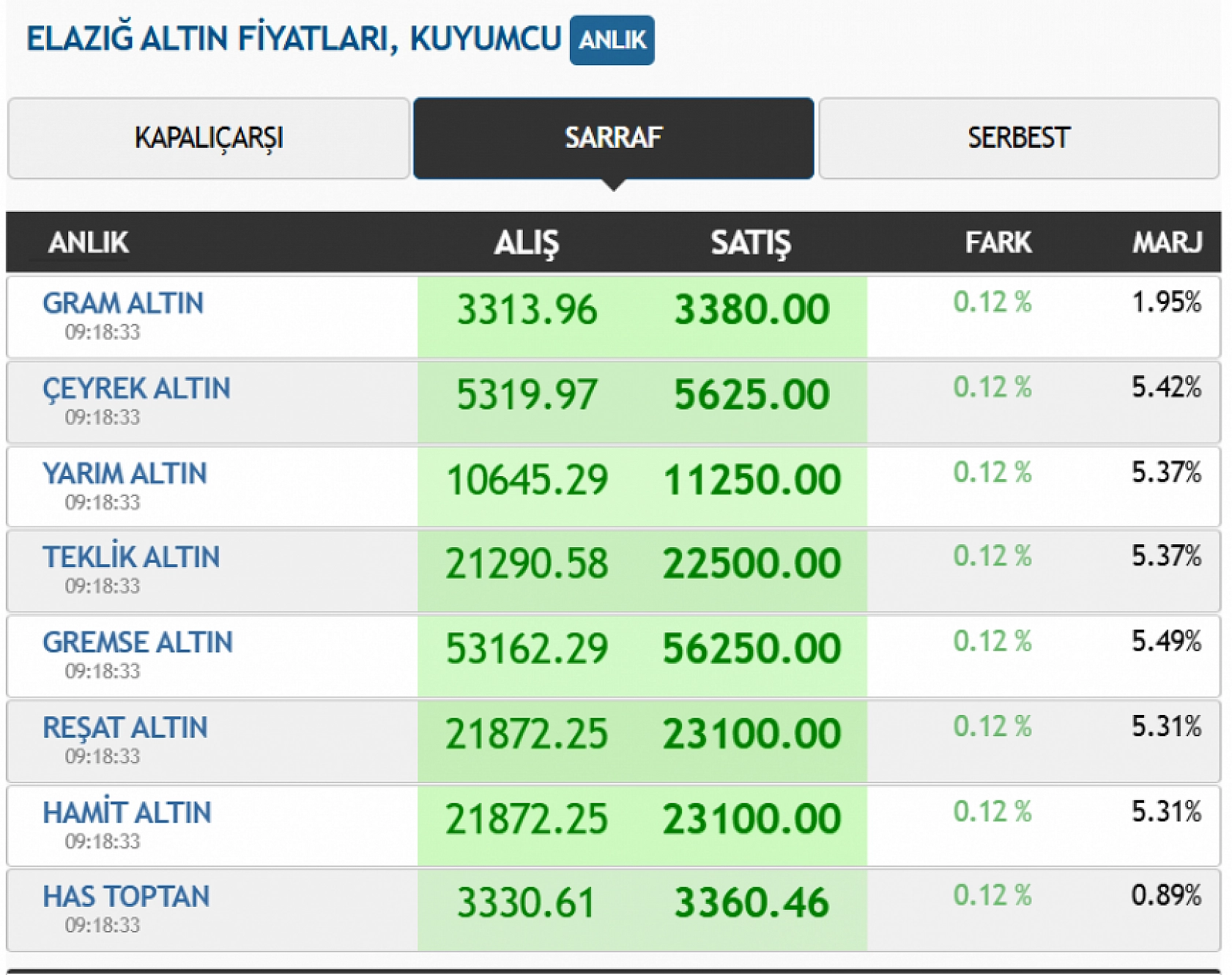
Task: Open the SERBEST tab
Action: pos(1018,138)
